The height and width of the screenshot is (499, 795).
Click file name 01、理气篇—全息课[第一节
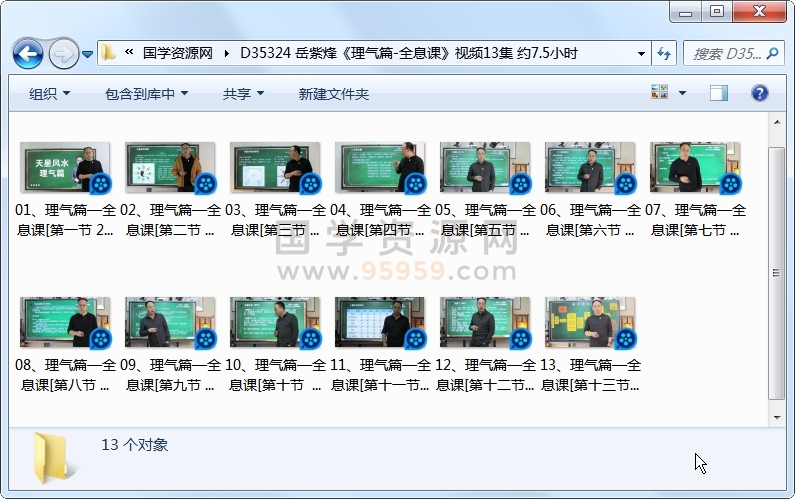click(65, 220)
